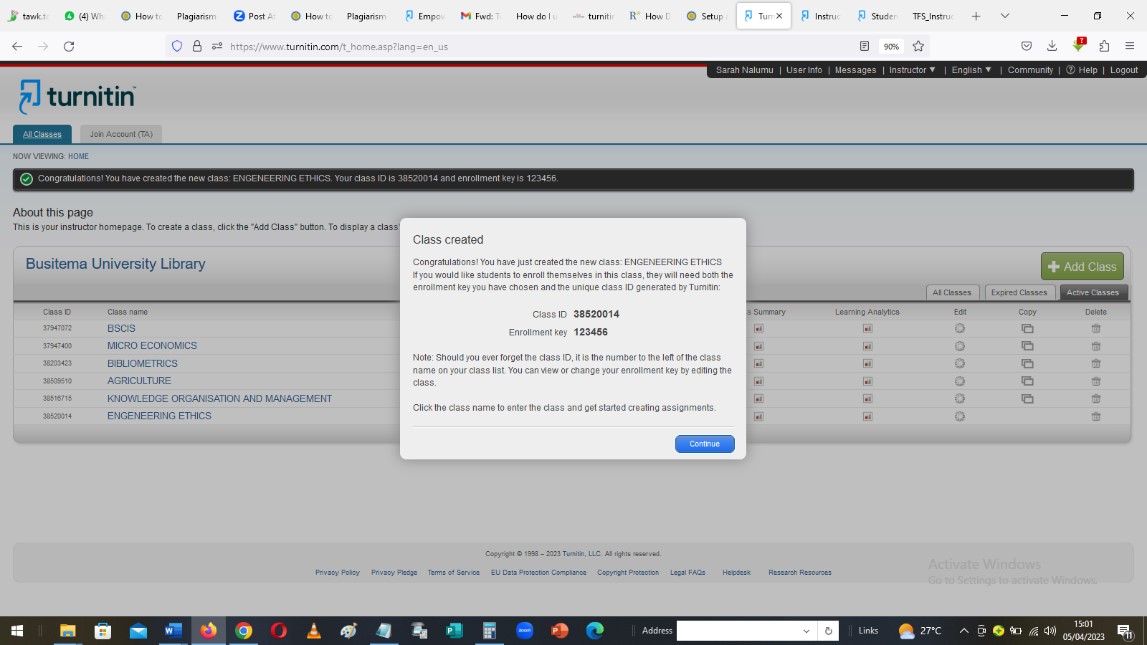
Task: Click Logout in top bar
Action: tap(1124, 70)
